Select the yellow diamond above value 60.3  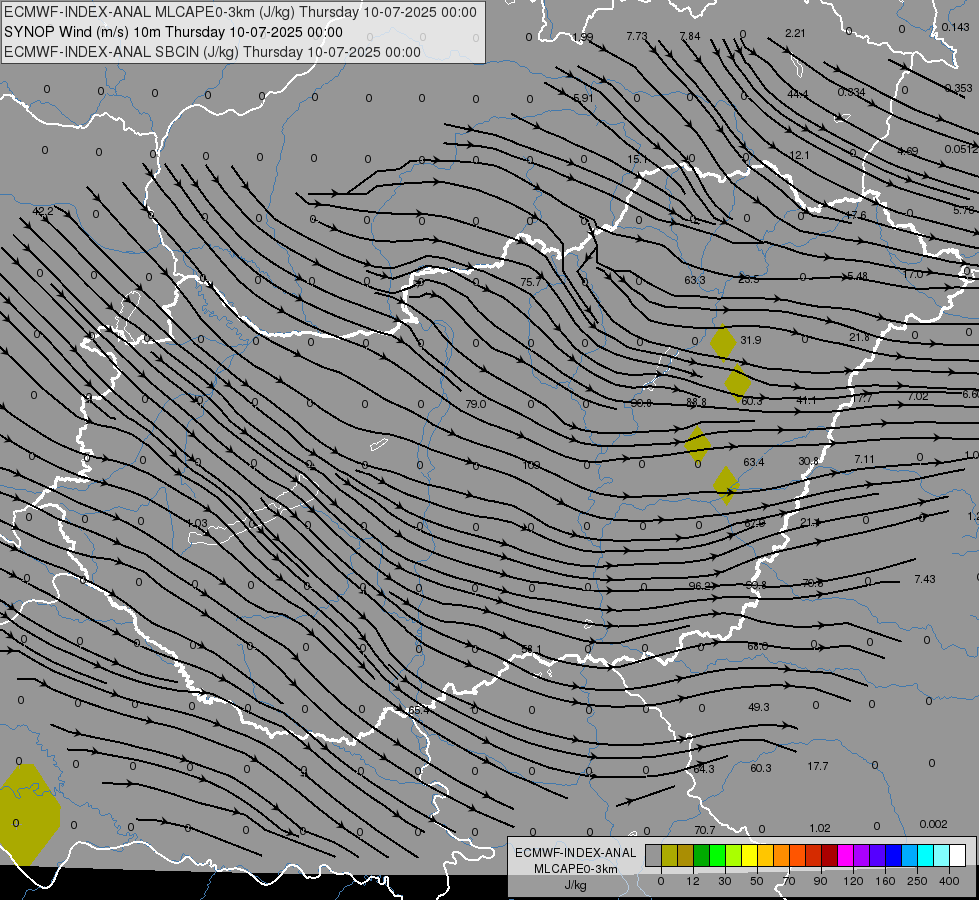(737, 383)
